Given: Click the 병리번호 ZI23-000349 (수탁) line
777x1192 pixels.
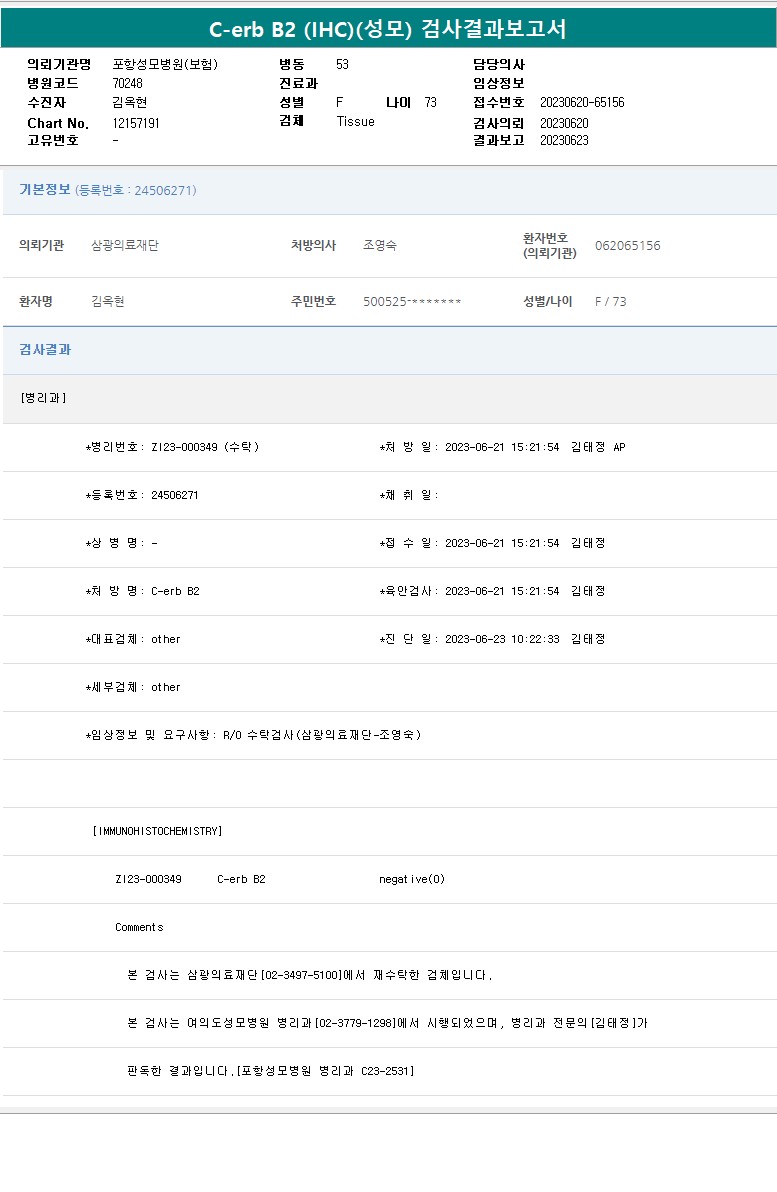Looking at the screenshot, I should (172, 447).
